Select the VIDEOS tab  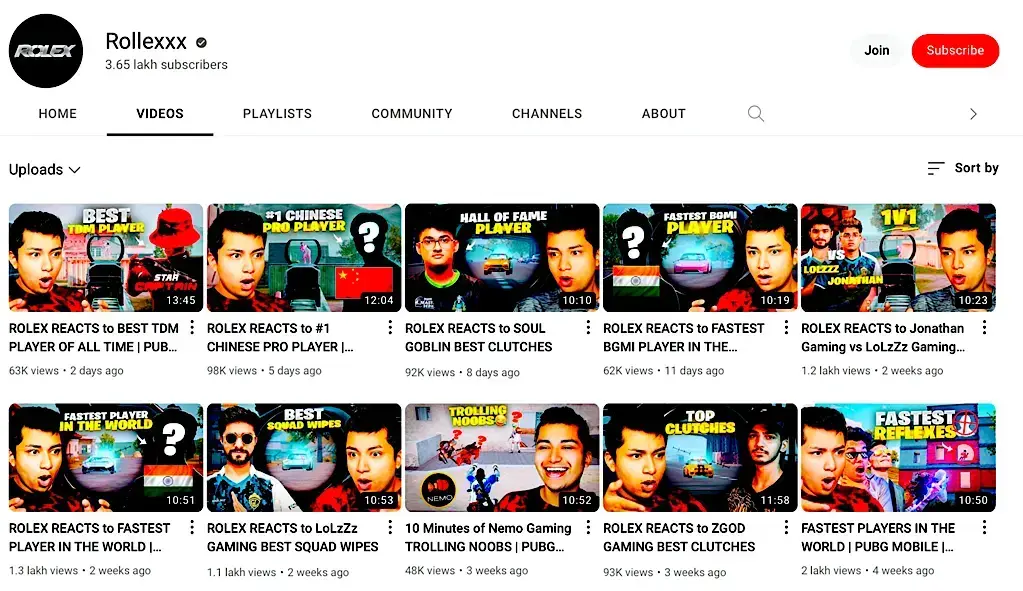click(x=160, y=114)
